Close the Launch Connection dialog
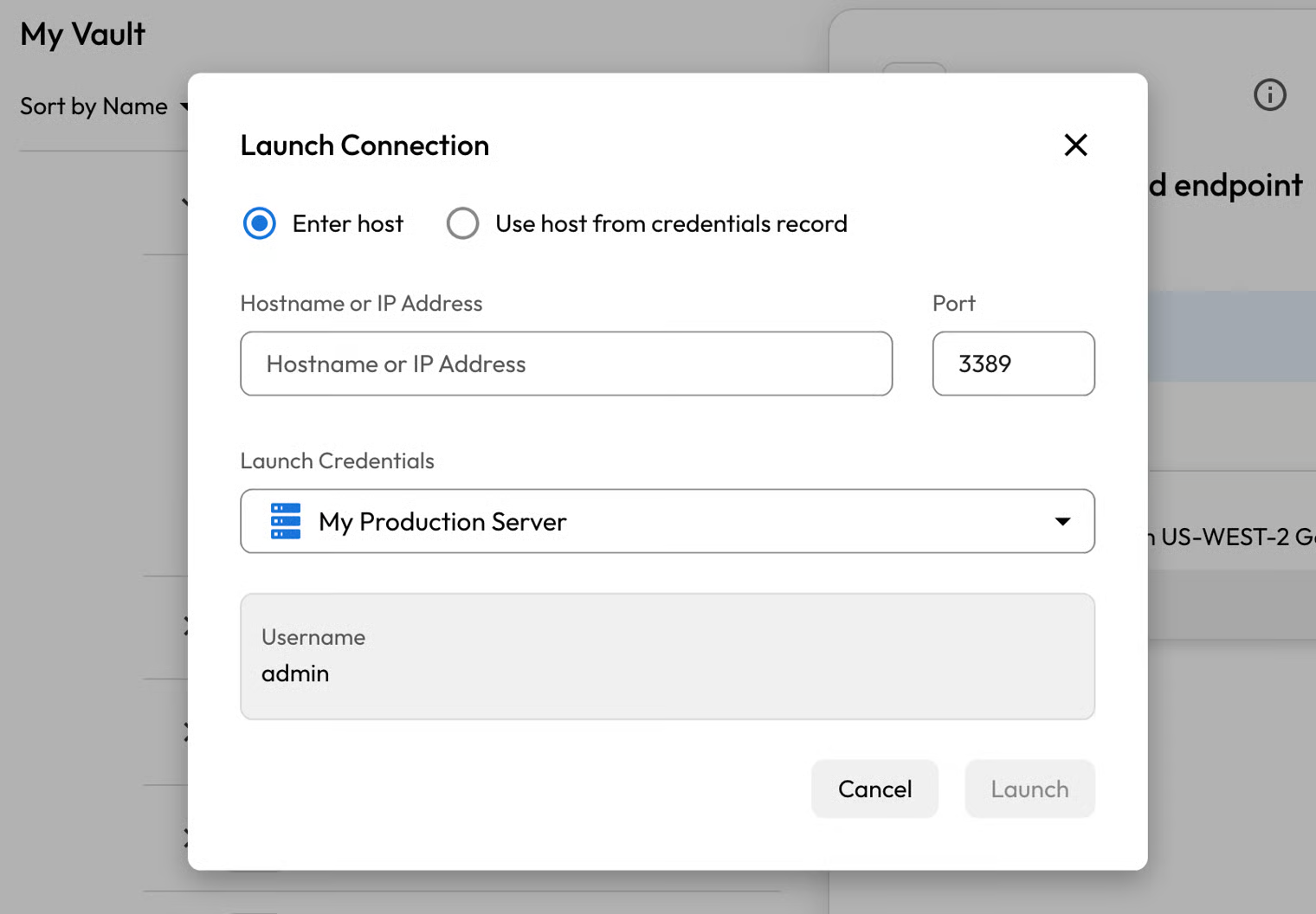Viewport: 1316px width, 914px height. (x=1075, y=145)
